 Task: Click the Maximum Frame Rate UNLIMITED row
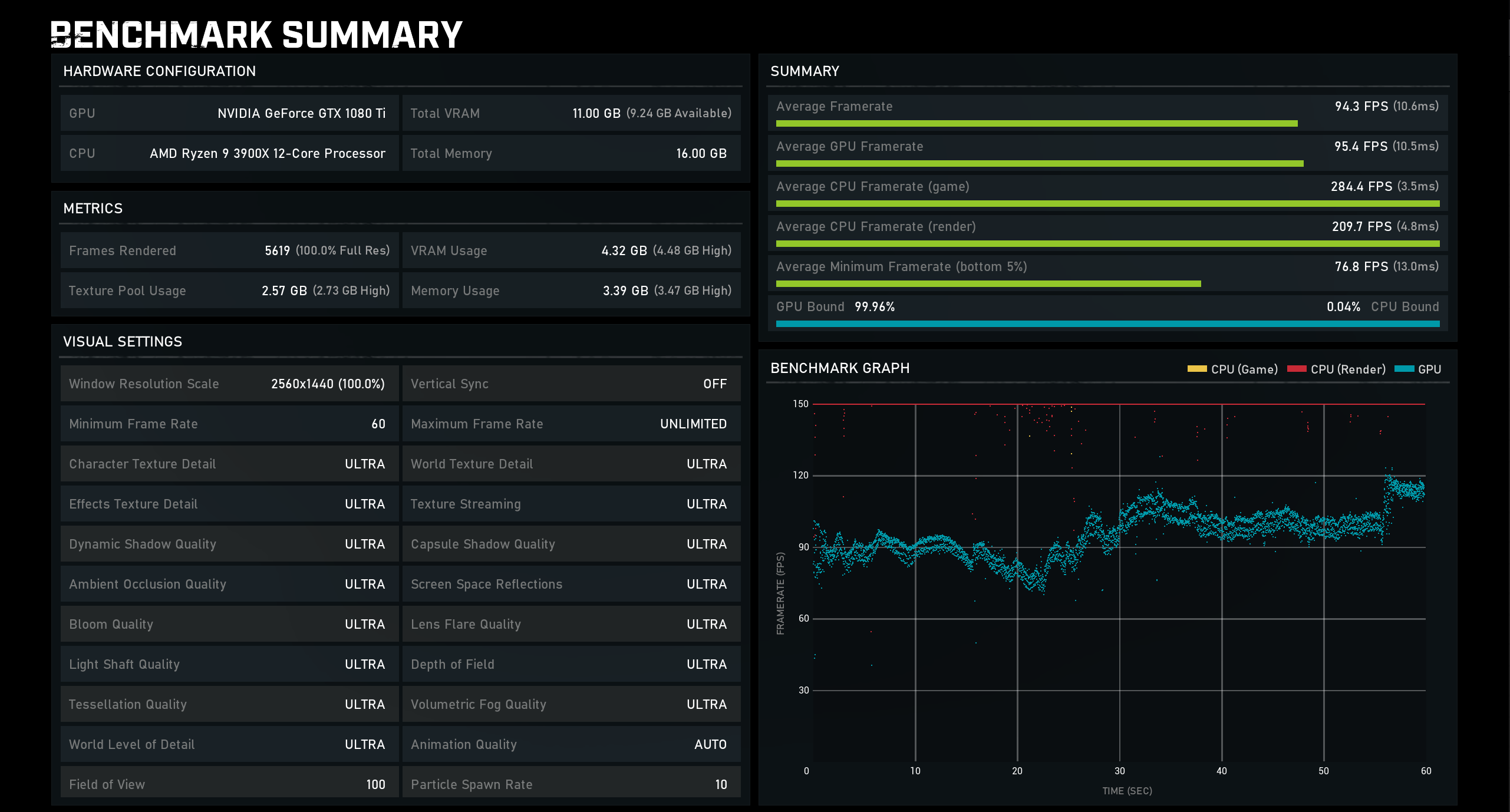pyautogui.click(x=571, y=424)
